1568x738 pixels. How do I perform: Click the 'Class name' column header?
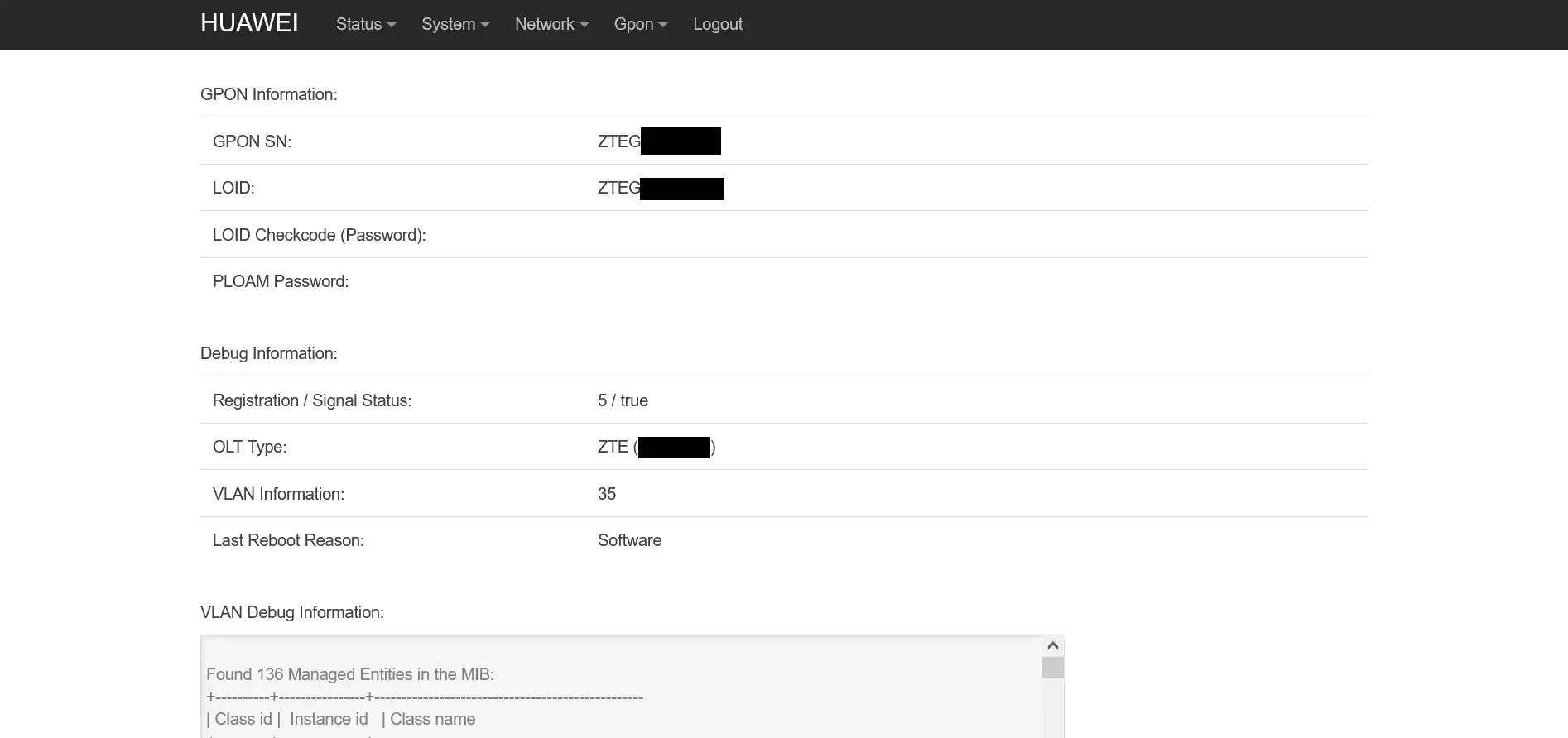tap(433, 719)
